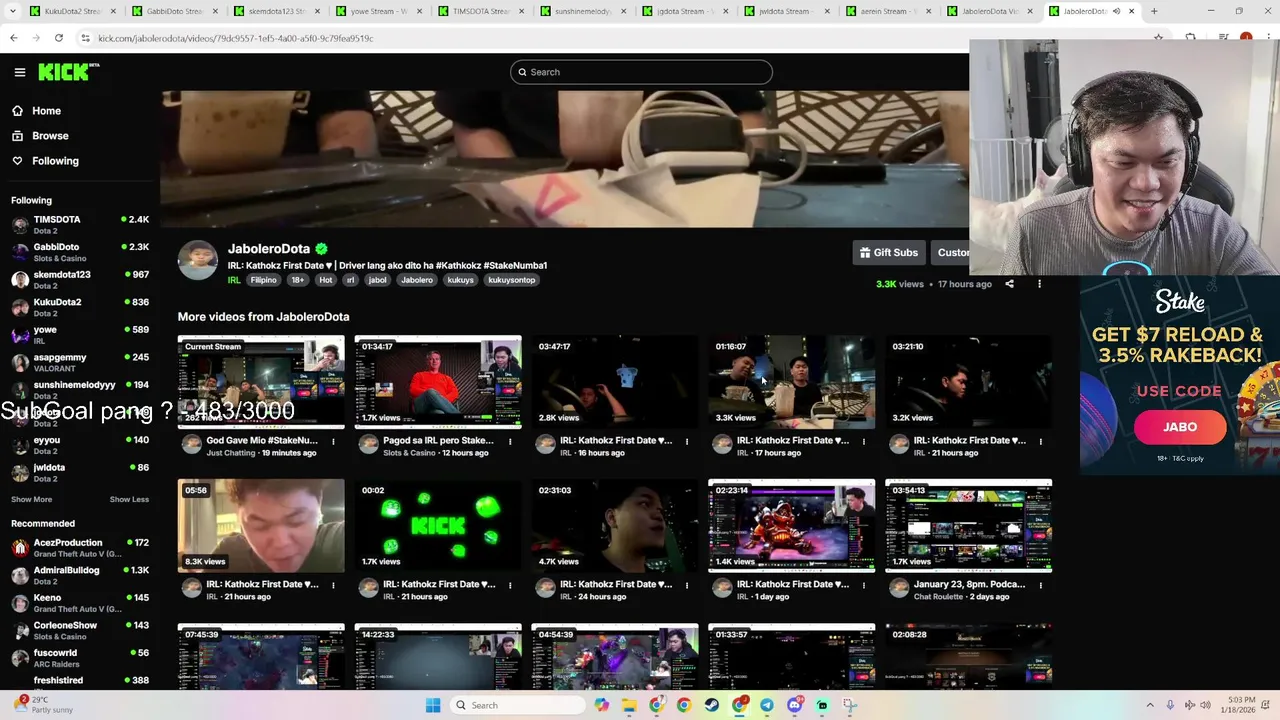This screenshot has width=1280, height=720.
Task: Open the Kick hamburger sidebar menu
Action: 20,72
